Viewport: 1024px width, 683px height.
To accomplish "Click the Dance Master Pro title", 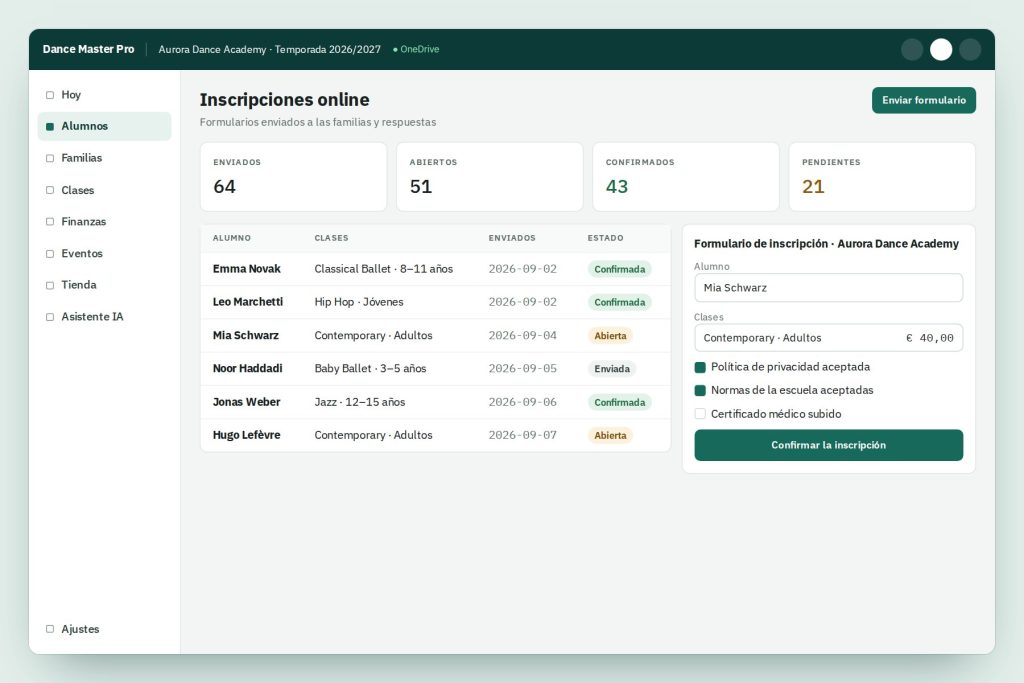I will (88, 49).
